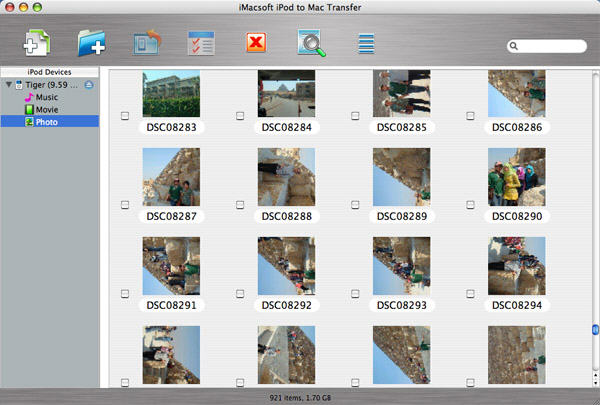
Task: Click the add folder icon in toolbar
Action: [91, 43]
